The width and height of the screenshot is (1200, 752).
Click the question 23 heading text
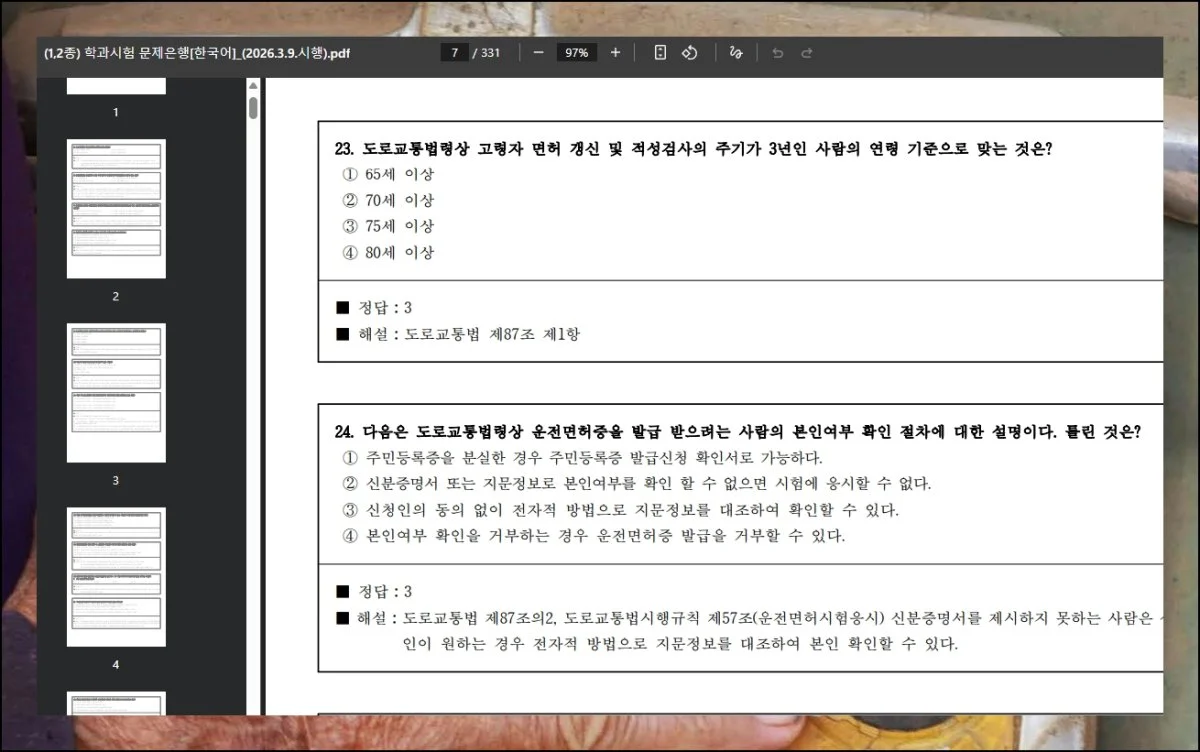(x=692, y=149)
